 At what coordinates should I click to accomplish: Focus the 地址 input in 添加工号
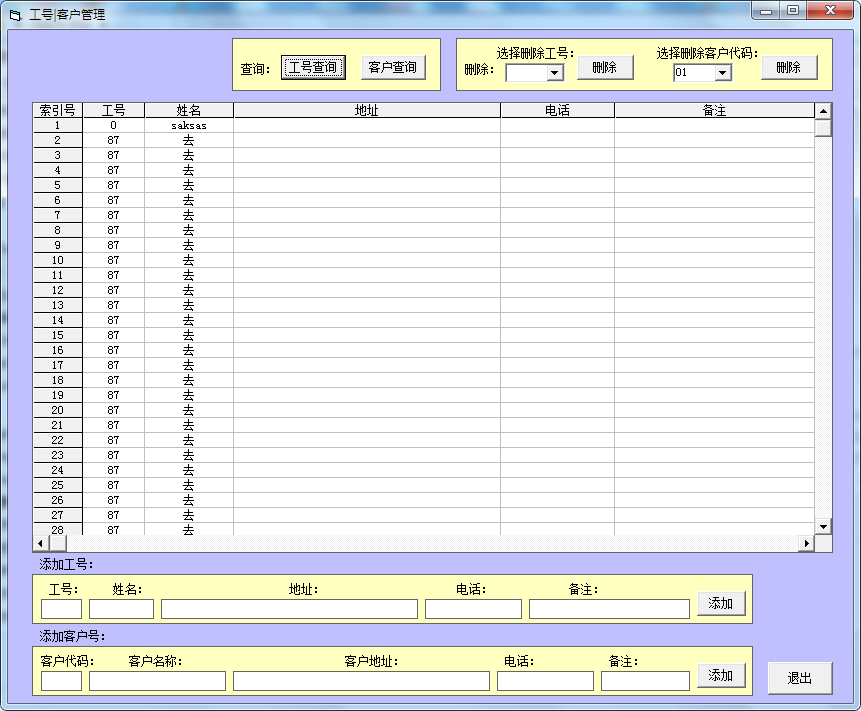pos(289,609)
